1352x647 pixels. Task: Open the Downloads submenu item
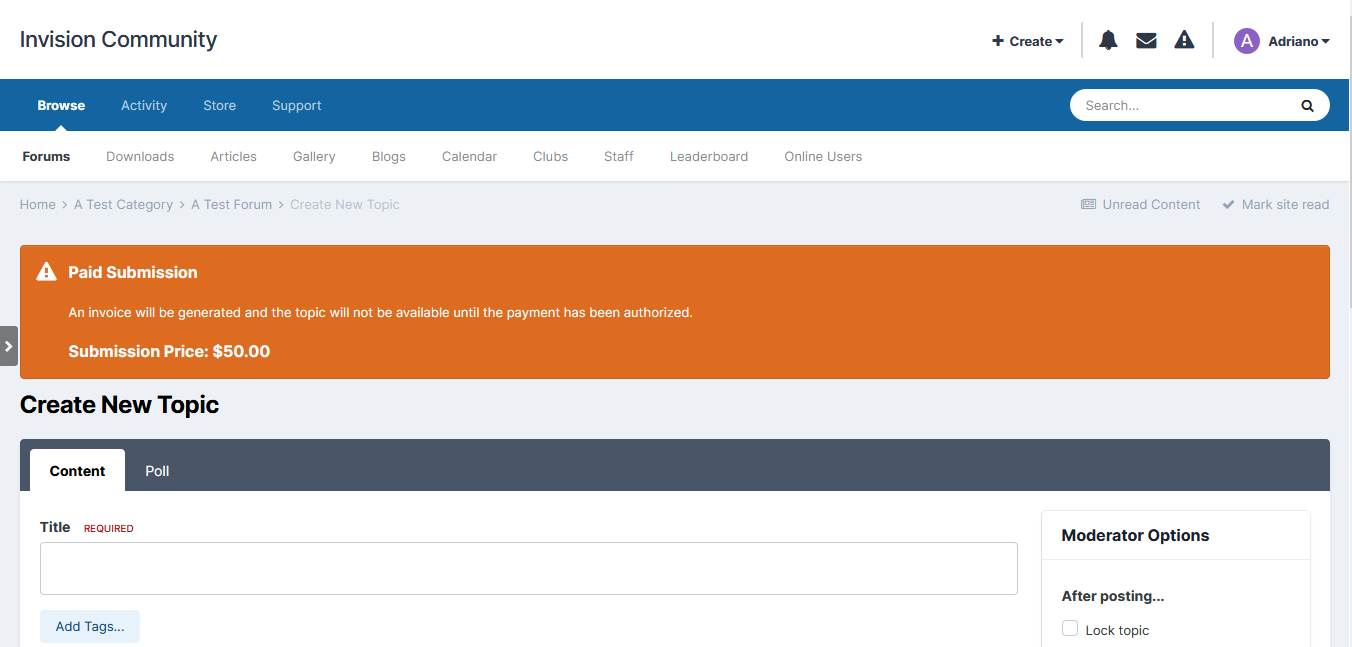click(x=140, y=156)
